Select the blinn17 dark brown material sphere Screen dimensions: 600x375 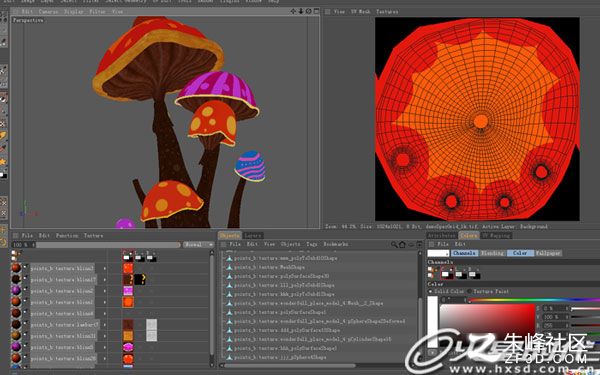click(16, 280)
